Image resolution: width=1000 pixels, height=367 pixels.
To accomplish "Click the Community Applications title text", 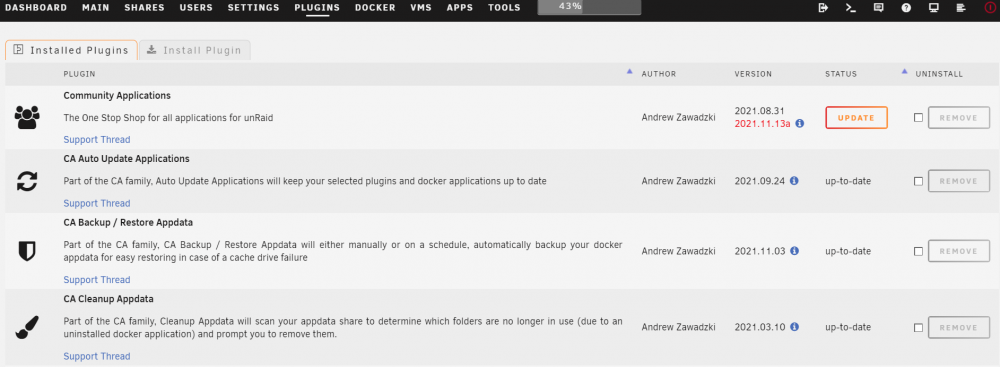I will (117, 95).
